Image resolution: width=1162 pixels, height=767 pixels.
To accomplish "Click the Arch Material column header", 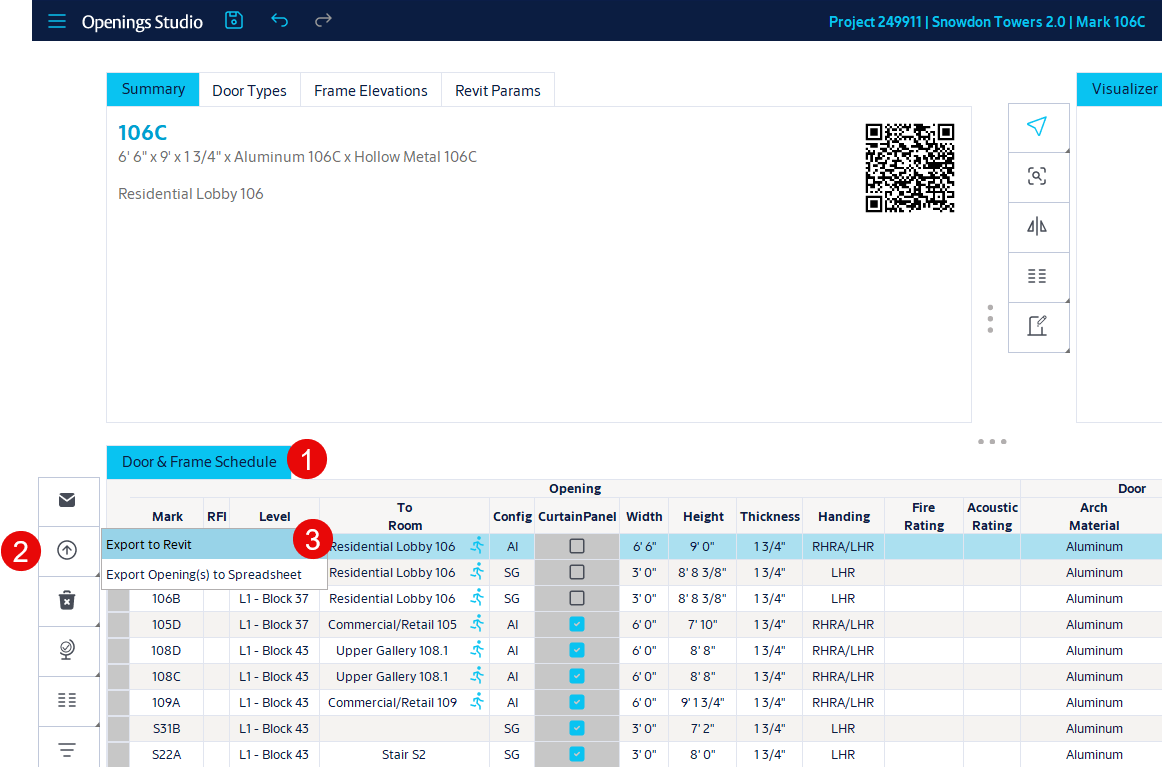I will click(1094, 517).
